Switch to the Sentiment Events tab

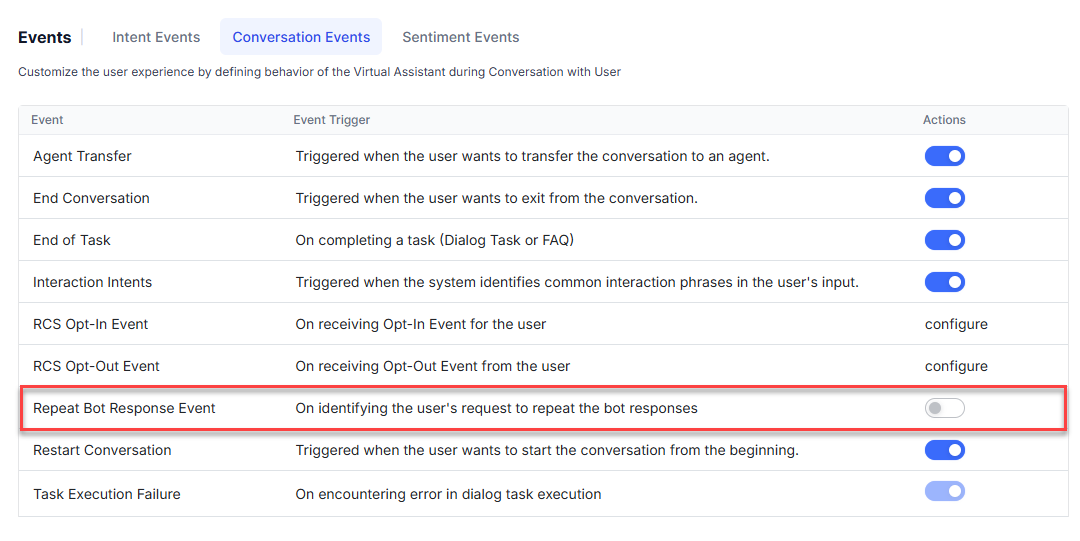click(461, 37)
